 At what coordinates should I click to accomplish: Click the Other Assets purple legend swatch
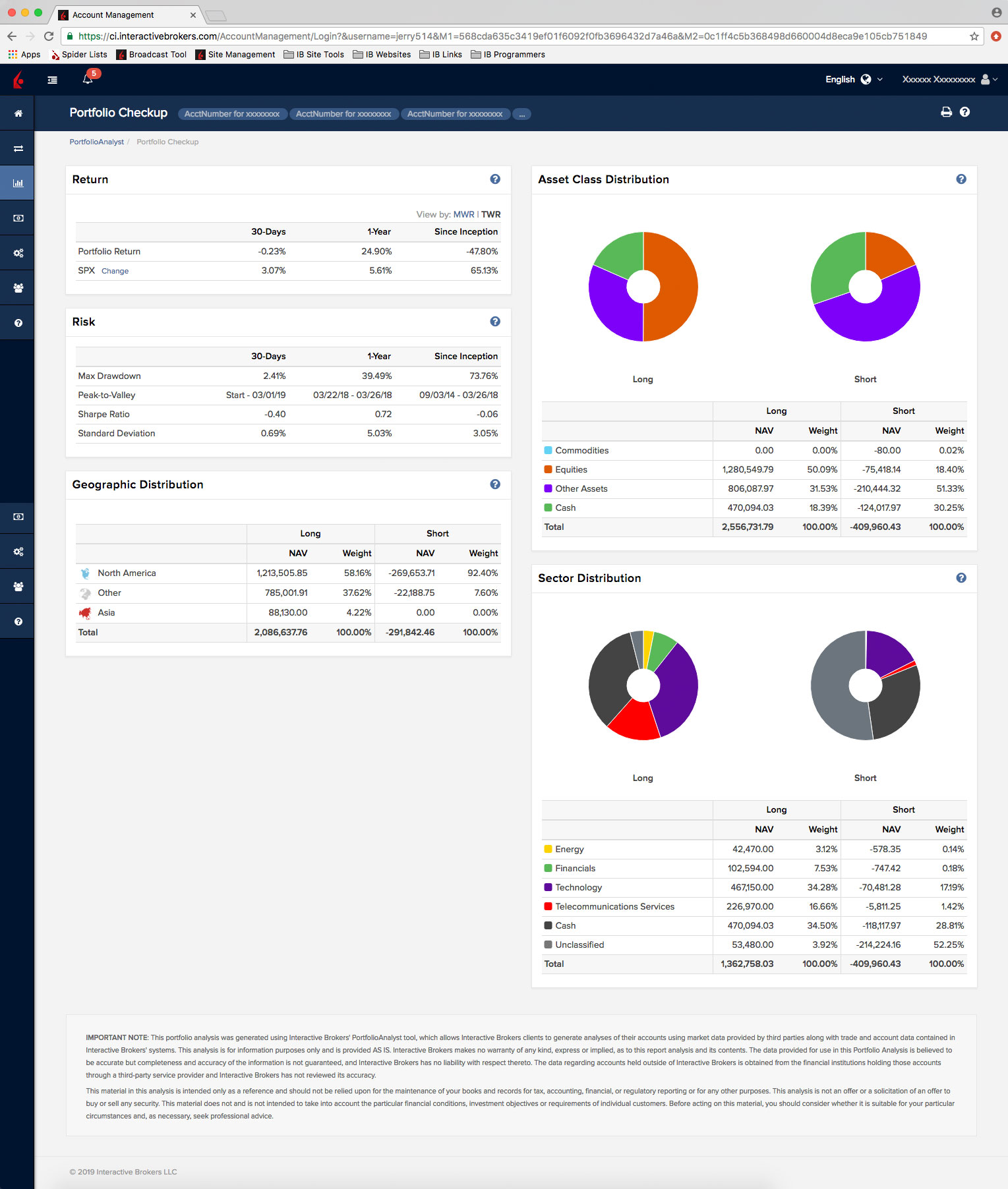click(548, 488)
